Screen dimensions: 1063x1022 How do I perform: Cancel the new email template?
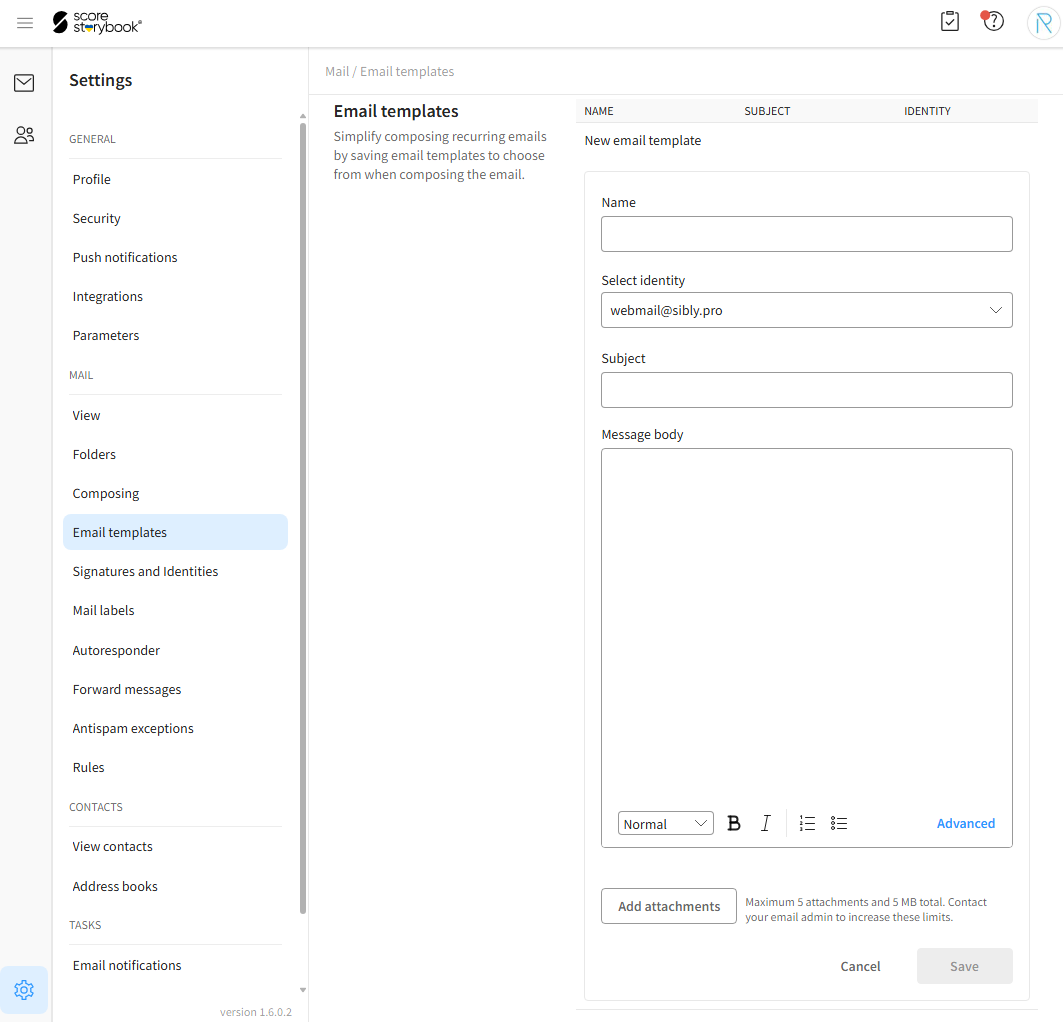860,966
